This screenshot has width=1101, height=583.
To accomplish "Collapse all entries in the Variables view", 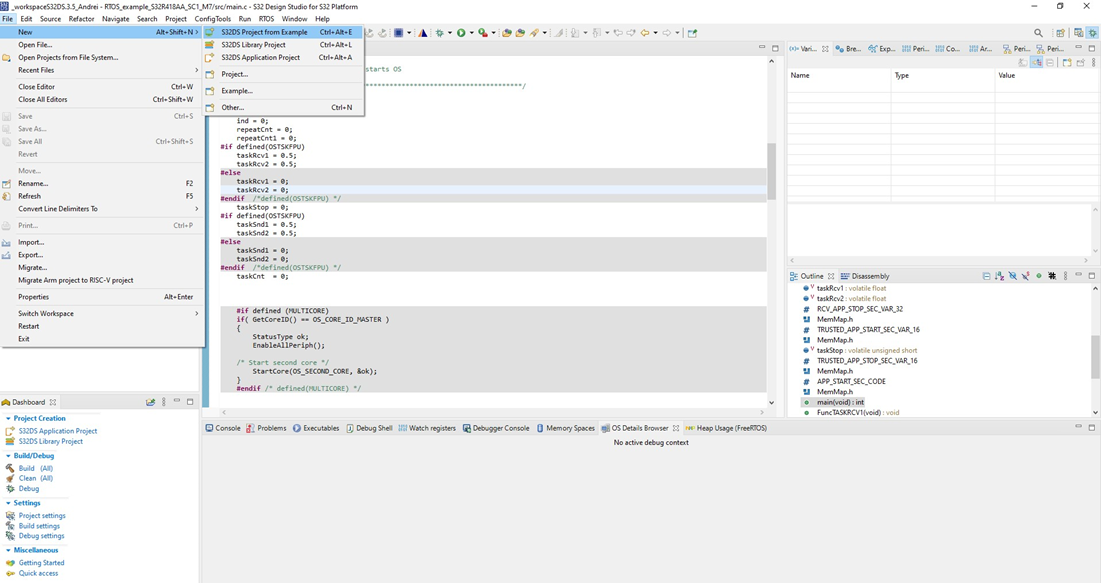I will [1050, 62].
